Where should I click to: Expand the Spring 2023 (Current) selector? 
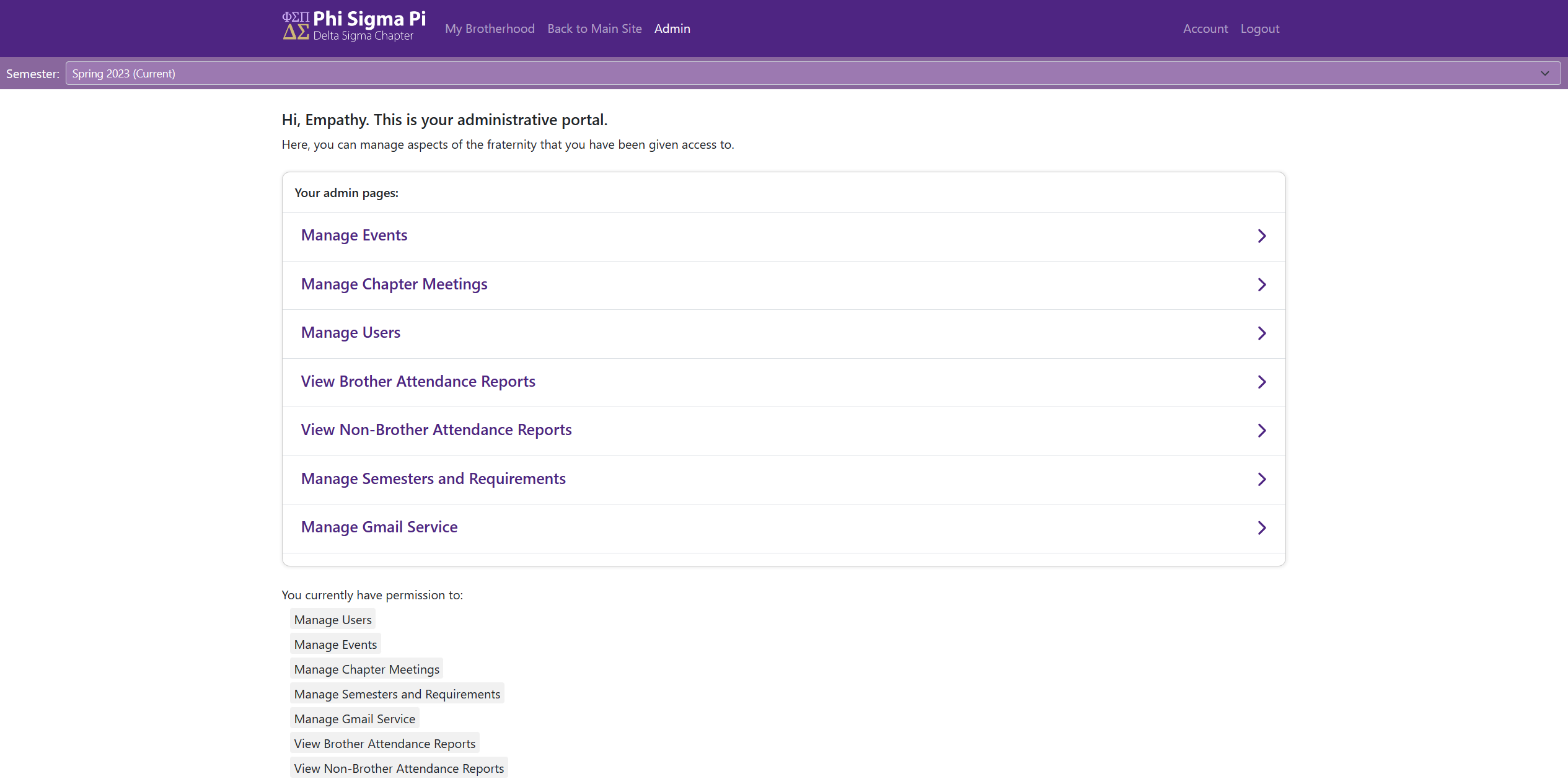[x=813, y=73]
